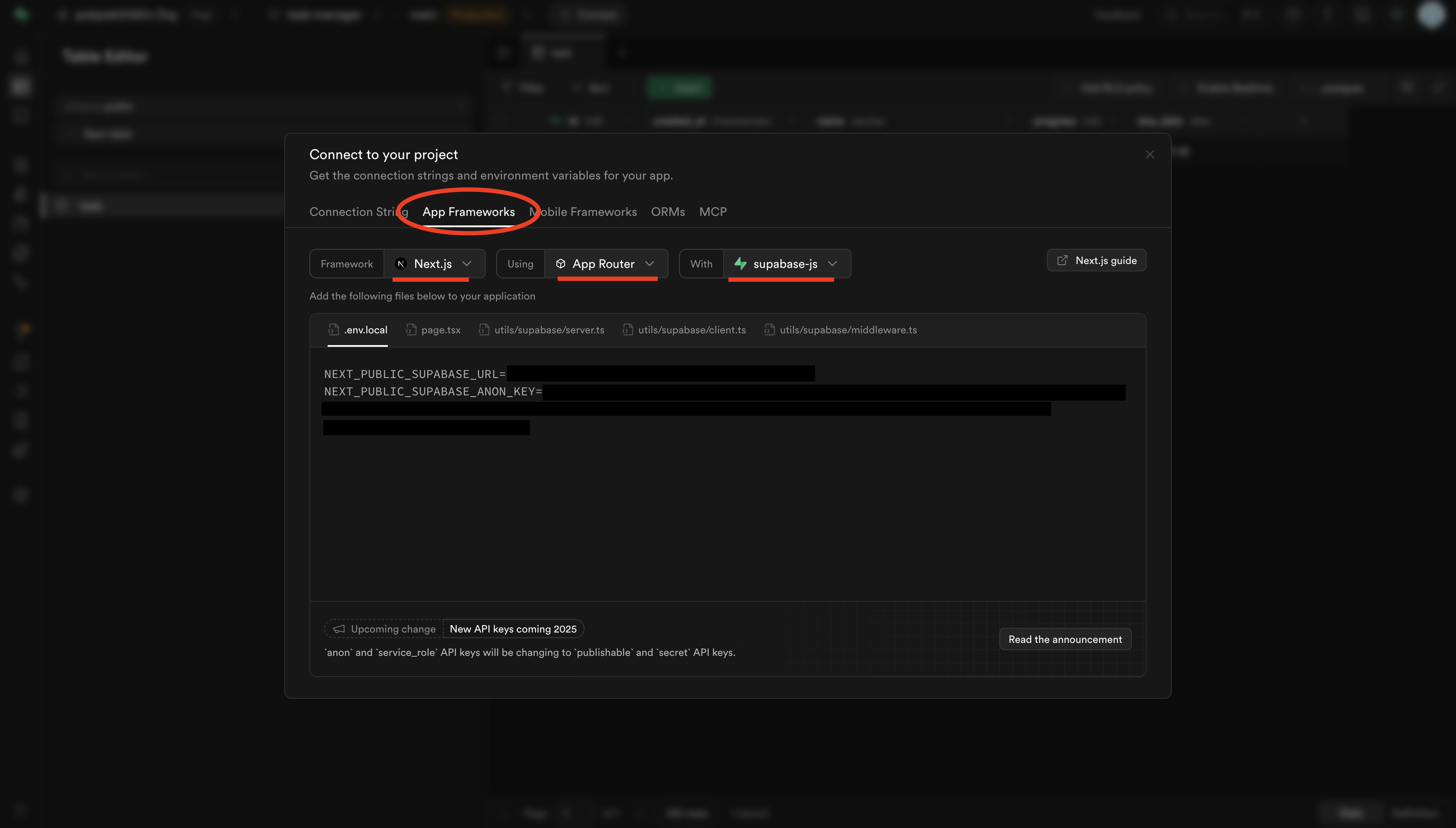Click the Next.js logo icon in Framework selector

click(x=401, y=264)
